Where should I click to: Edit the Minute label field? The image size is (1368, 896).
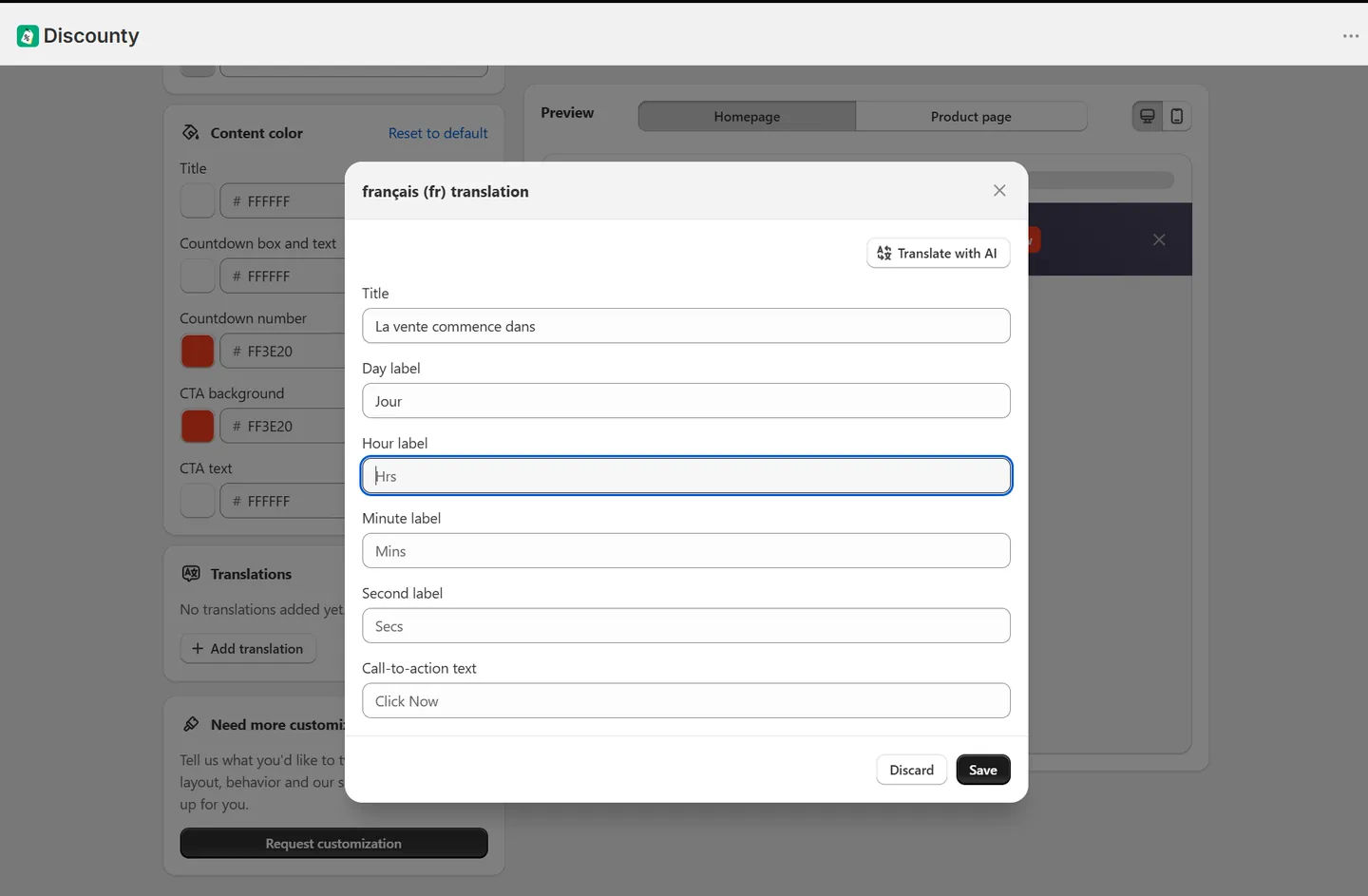[x=686, y=551]
